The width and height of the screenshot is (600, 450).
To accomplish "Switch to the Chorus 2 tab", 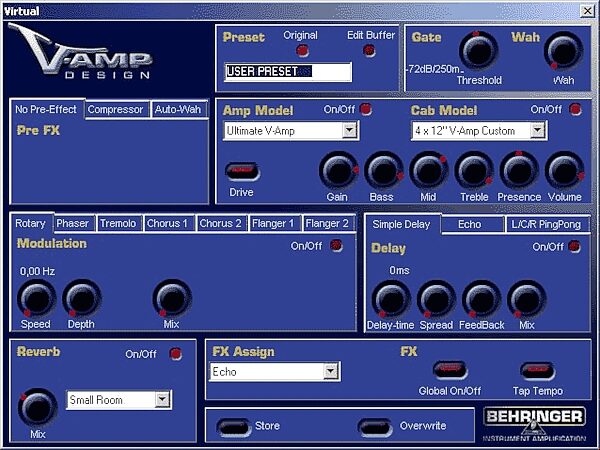I will coord(221,223).
